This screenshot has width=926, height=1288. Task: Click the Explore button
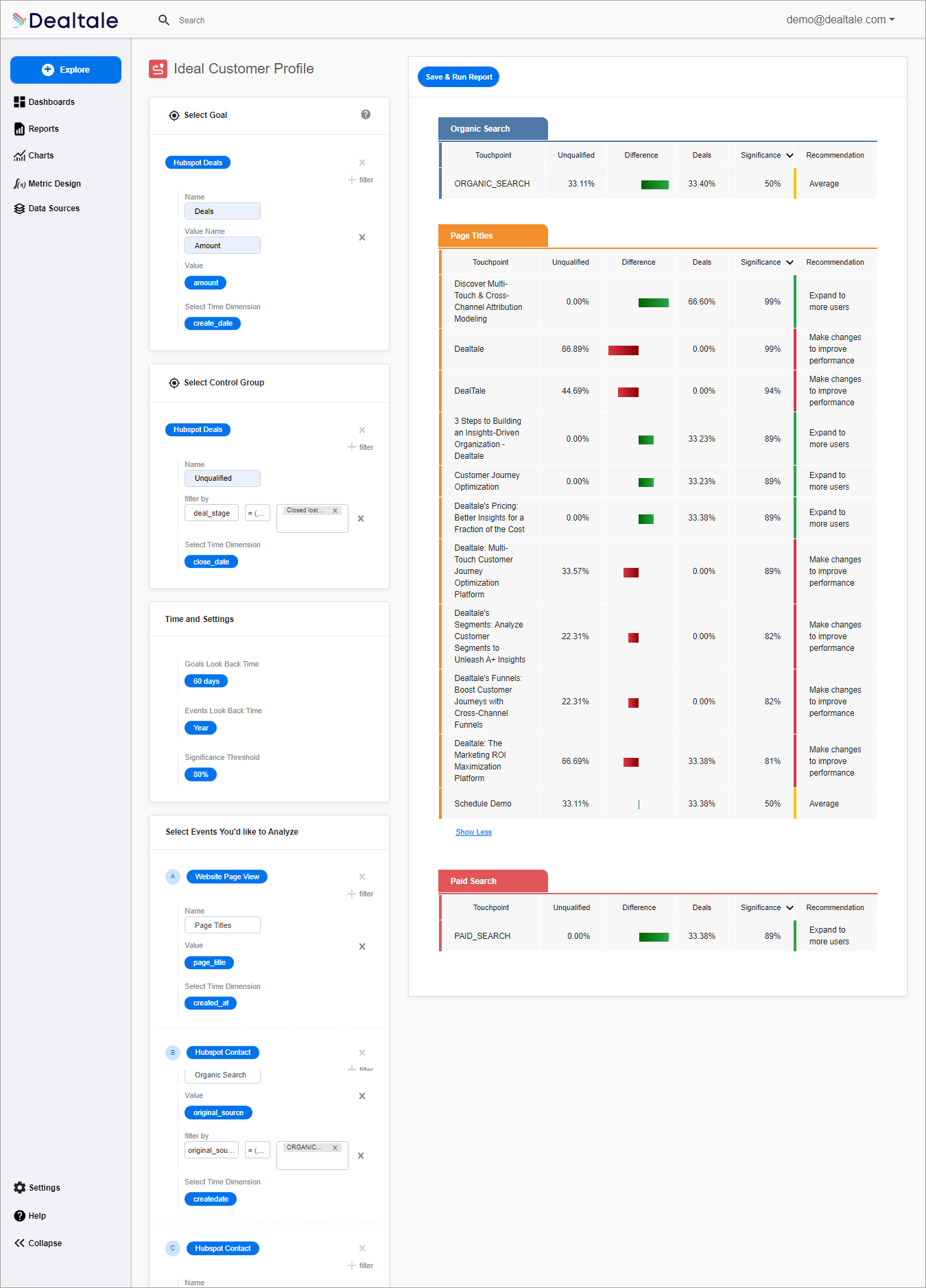coord(66,70)
